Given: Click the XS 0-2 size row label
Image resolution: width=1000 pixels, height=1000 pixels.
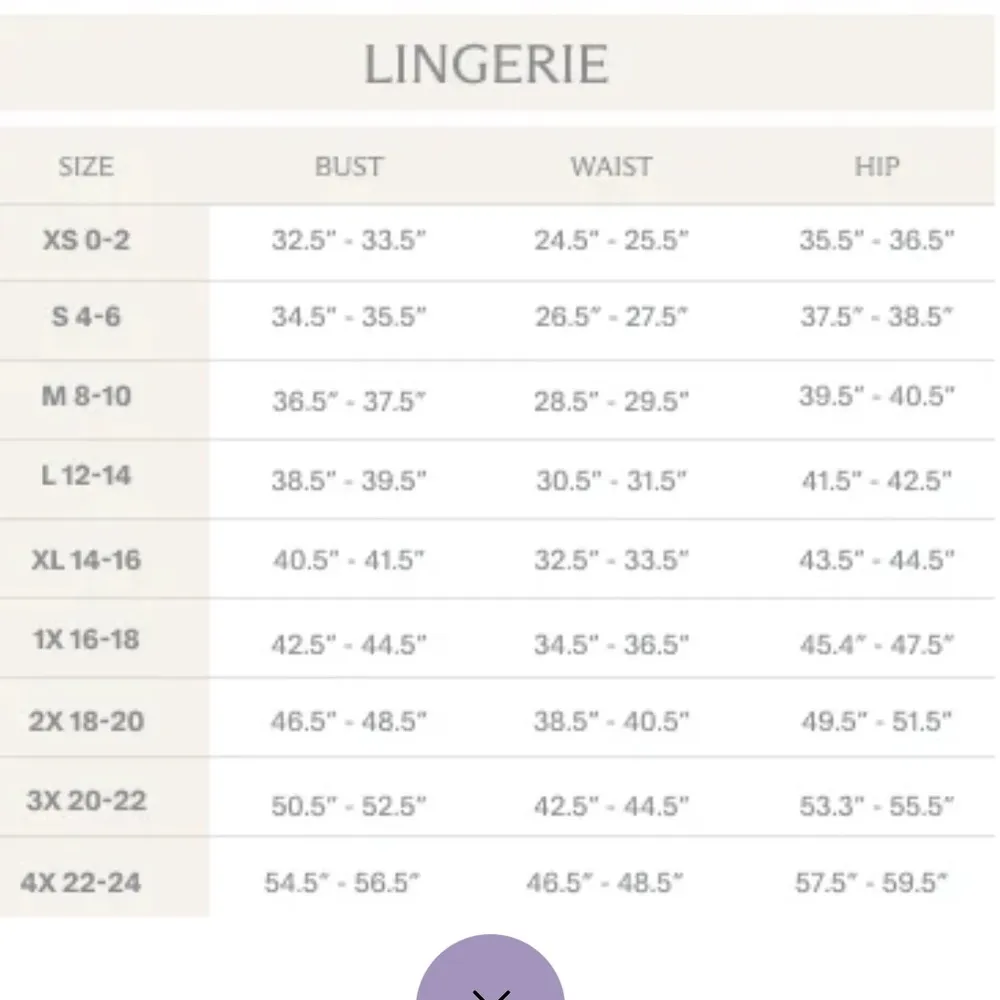Looking at the screenshot, I should 85,241.
